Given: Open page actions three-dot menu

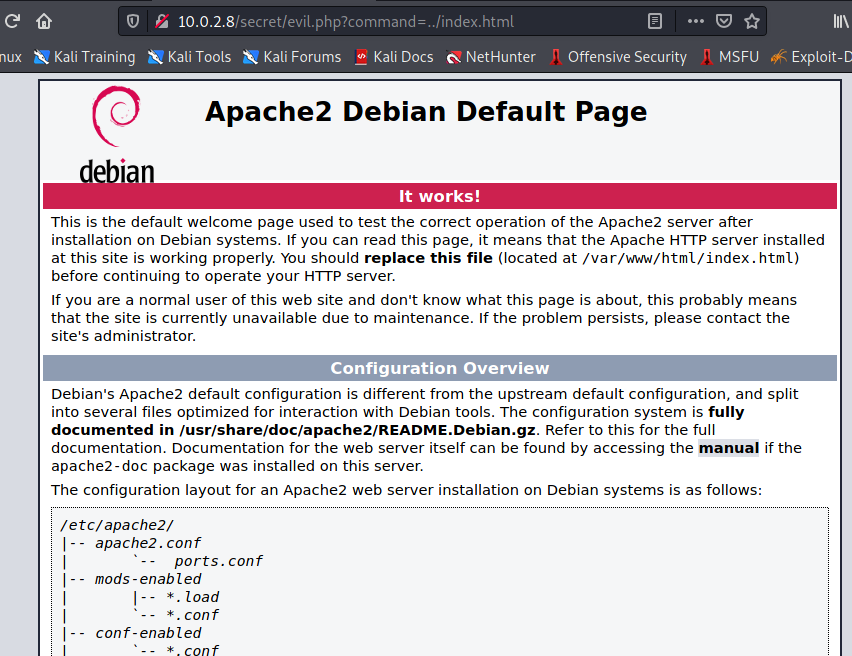Looking at the screenshot, I should [x=696, y=21].
